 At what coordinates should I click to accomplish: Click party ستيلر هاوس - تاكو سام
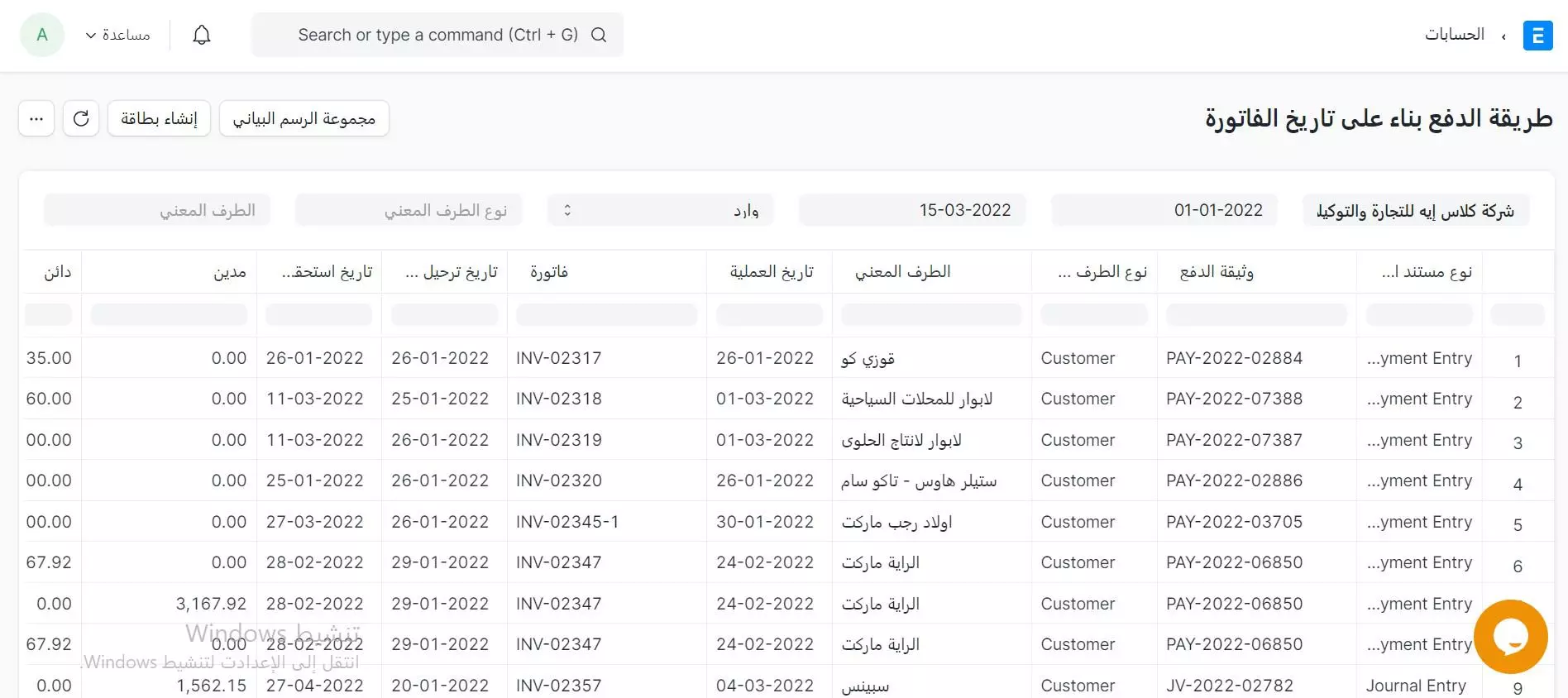(x=919, y=480)
